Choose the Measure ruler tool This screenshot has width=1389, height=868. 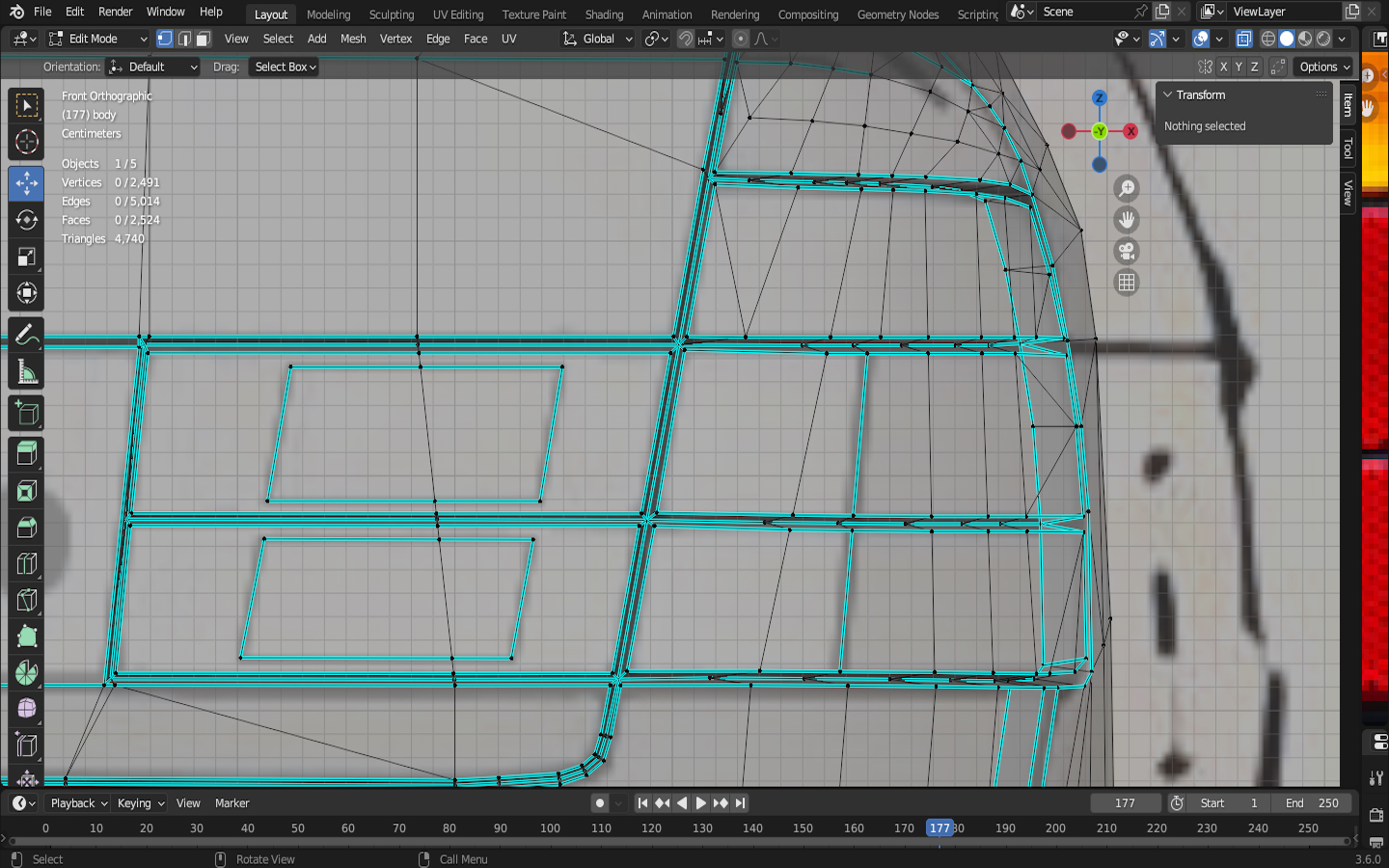[x=26, y=372]
